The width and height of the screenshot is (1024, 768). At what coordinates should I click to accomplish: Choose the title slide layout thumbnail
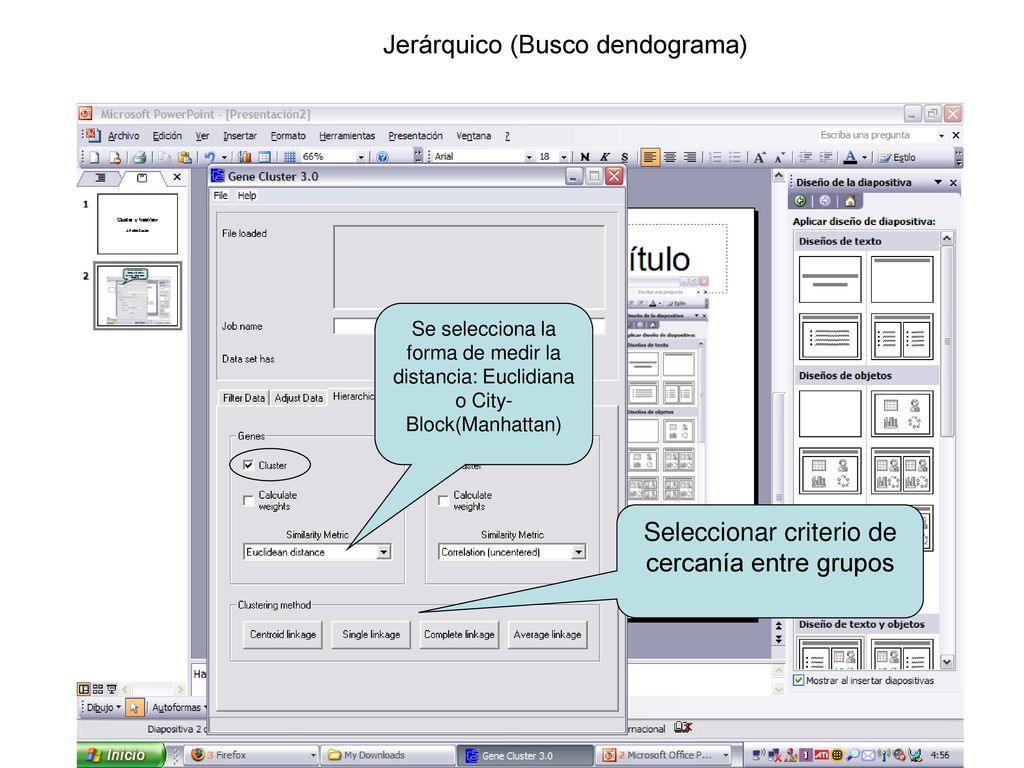(x=829, y=280)
